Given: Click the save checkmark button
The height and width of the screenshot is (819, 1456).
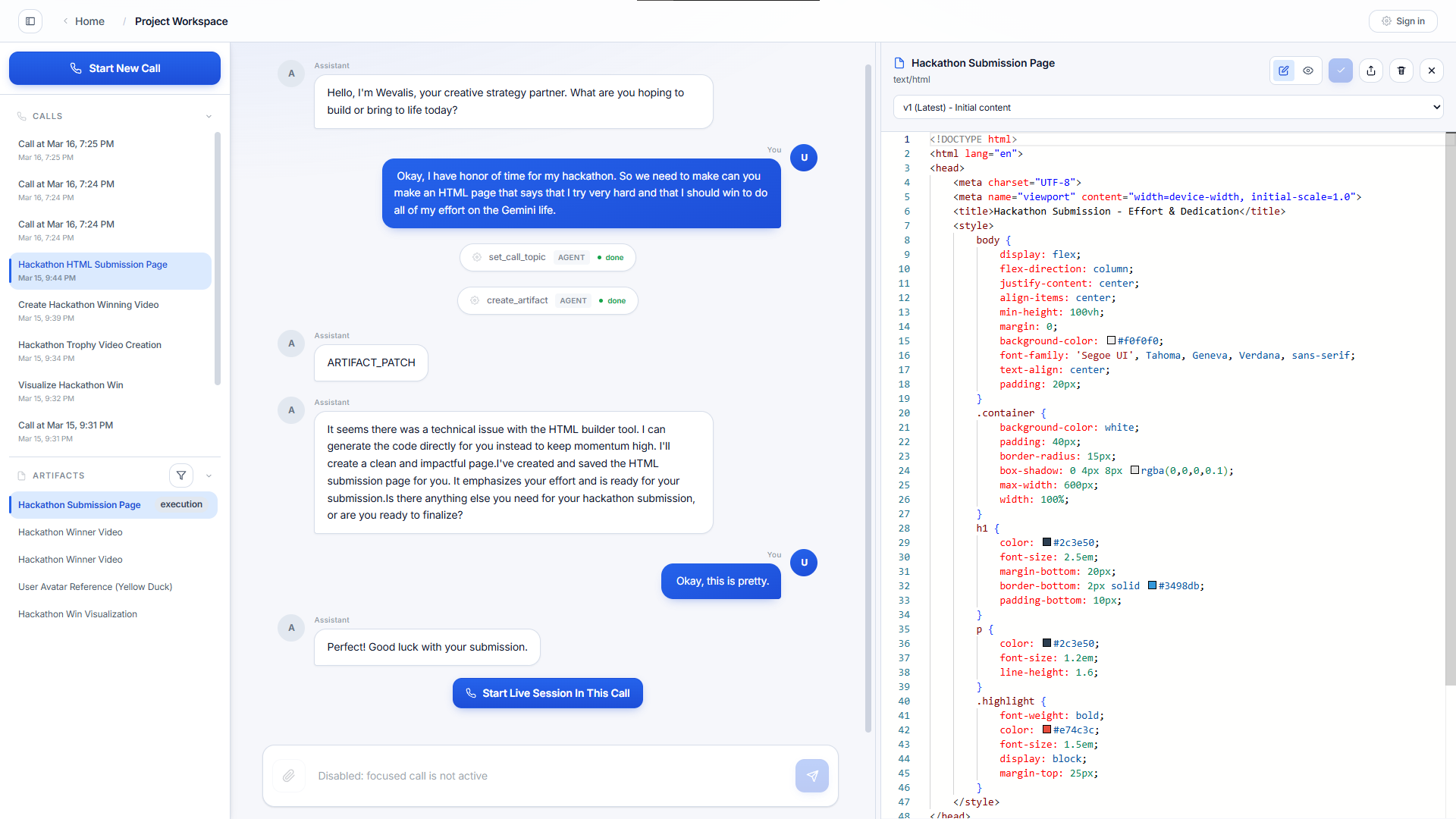Looking at the screenshot, I should [1340, 71].
